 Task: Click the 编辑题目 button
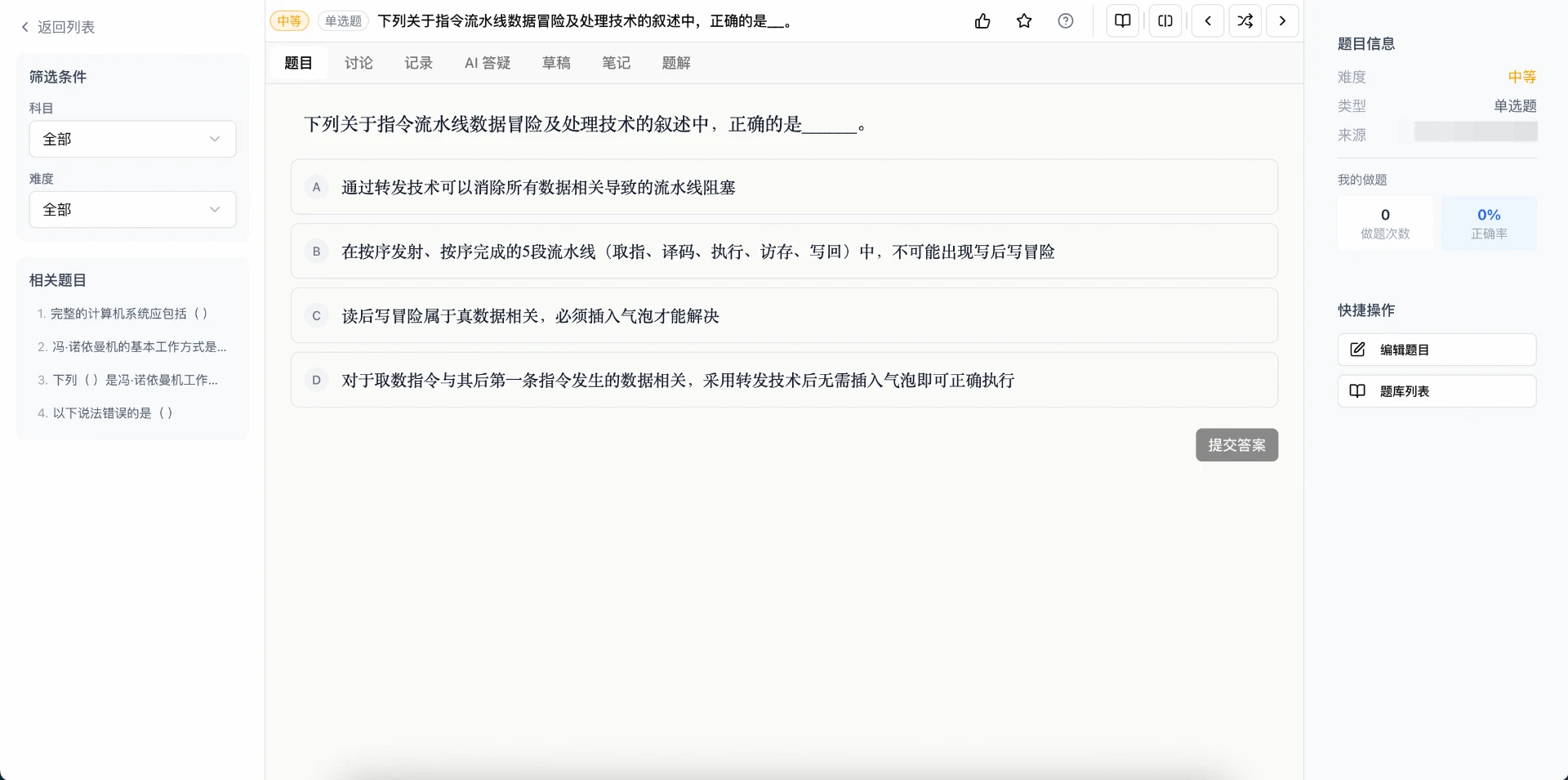point(1437,350)
